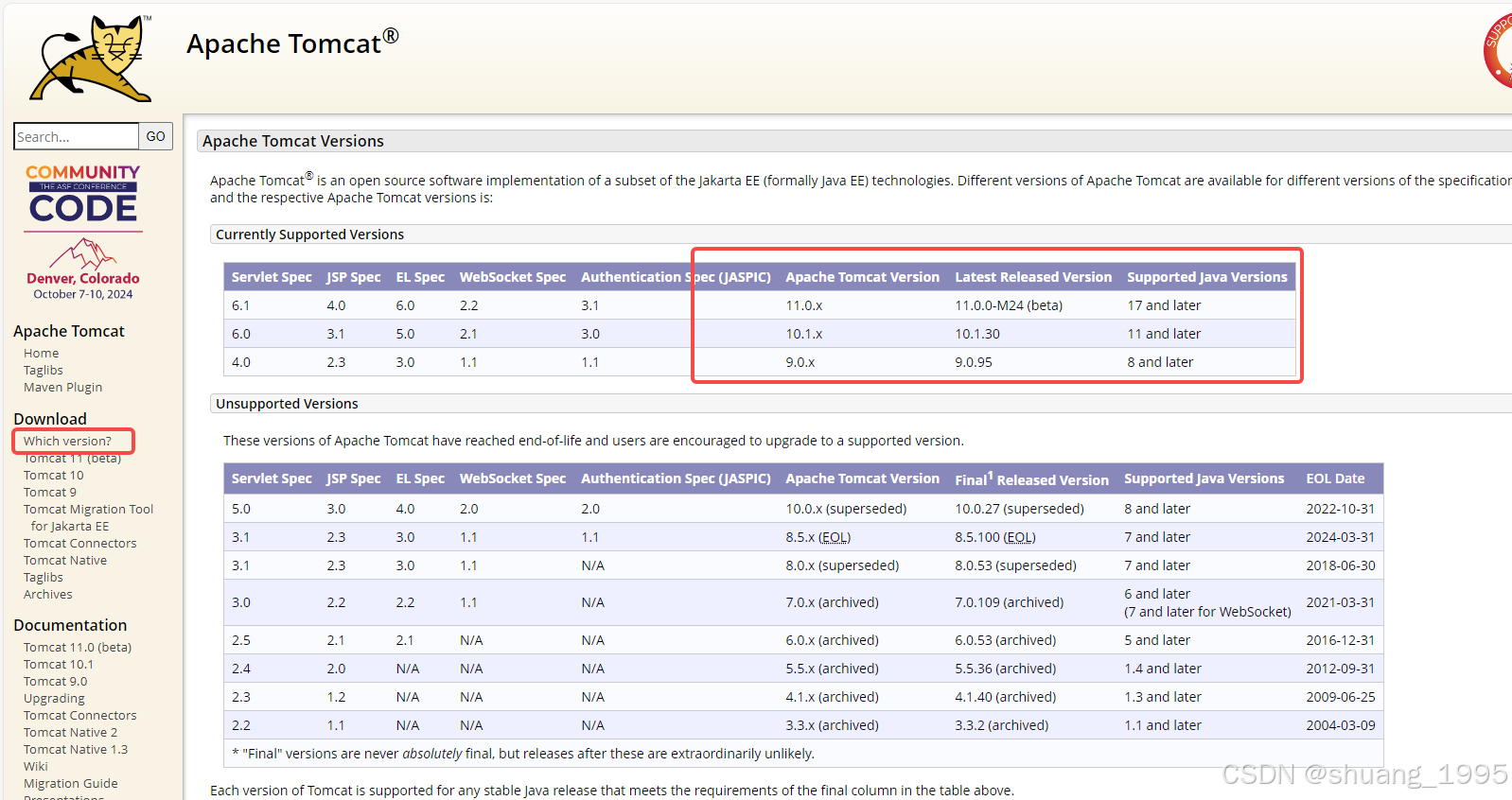
Task: Click the 2022-10-31 EOL date
Action: pos(1341,509)
